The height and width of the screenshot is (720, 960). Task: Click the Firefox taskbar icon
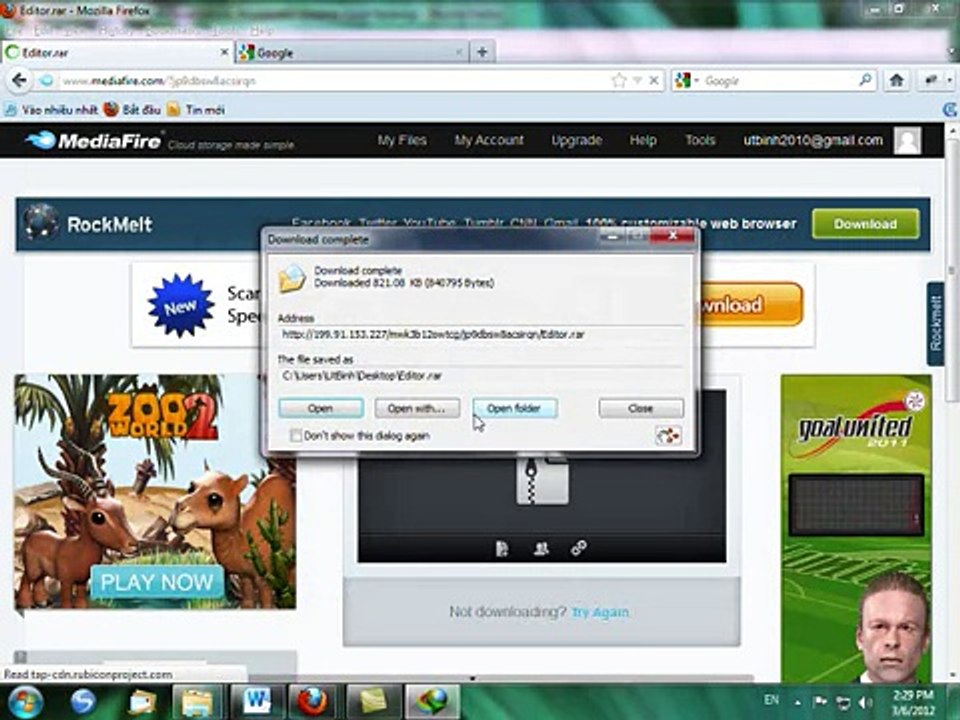click(313, 702)
